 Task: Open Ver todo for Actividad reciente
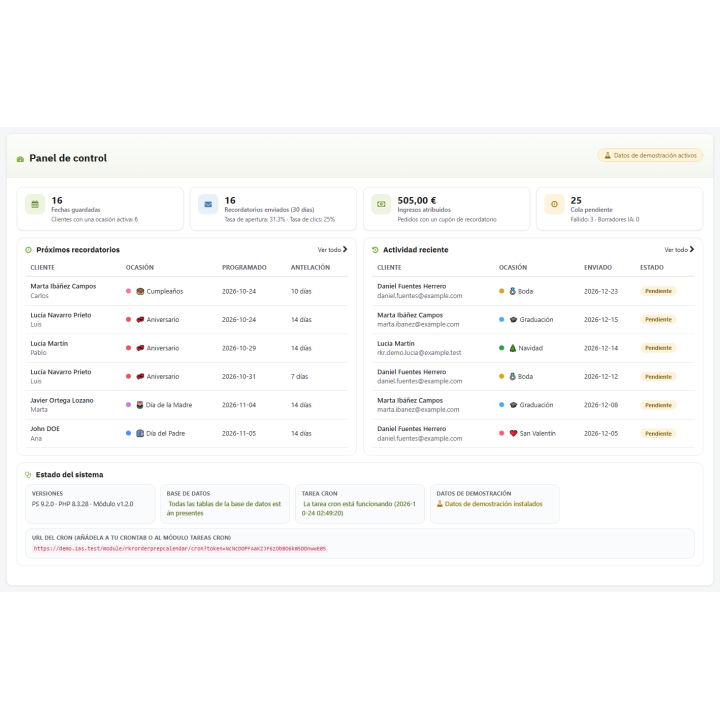point(679,250)
